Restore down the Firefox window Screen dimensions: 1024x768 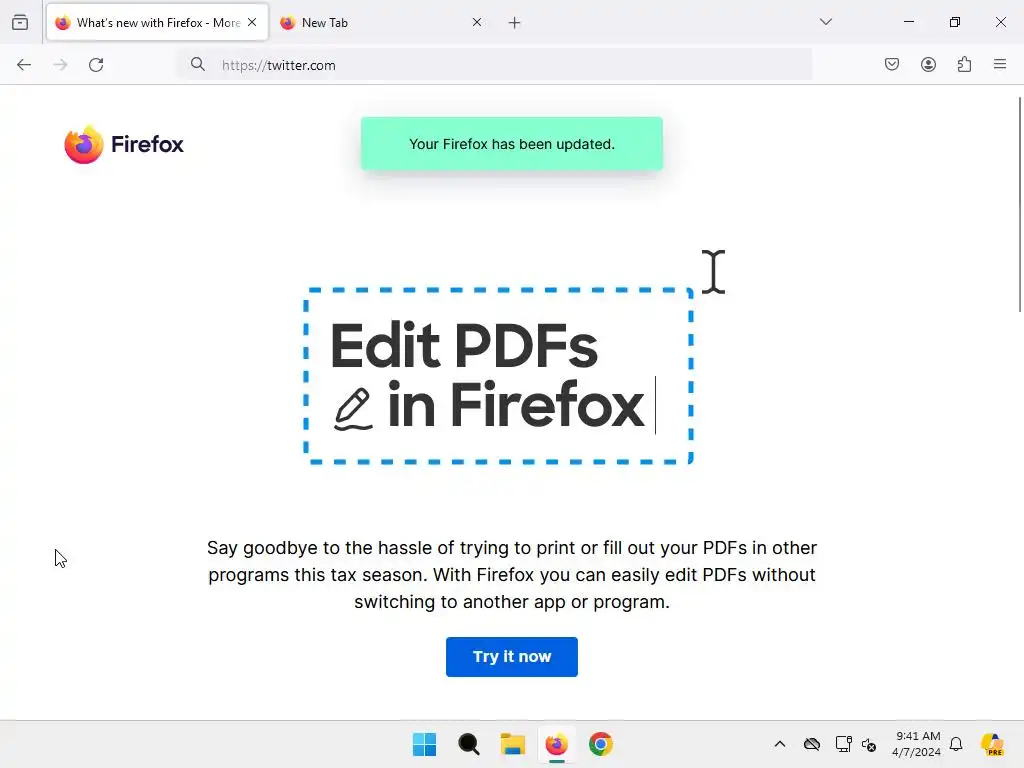point(955,22)
